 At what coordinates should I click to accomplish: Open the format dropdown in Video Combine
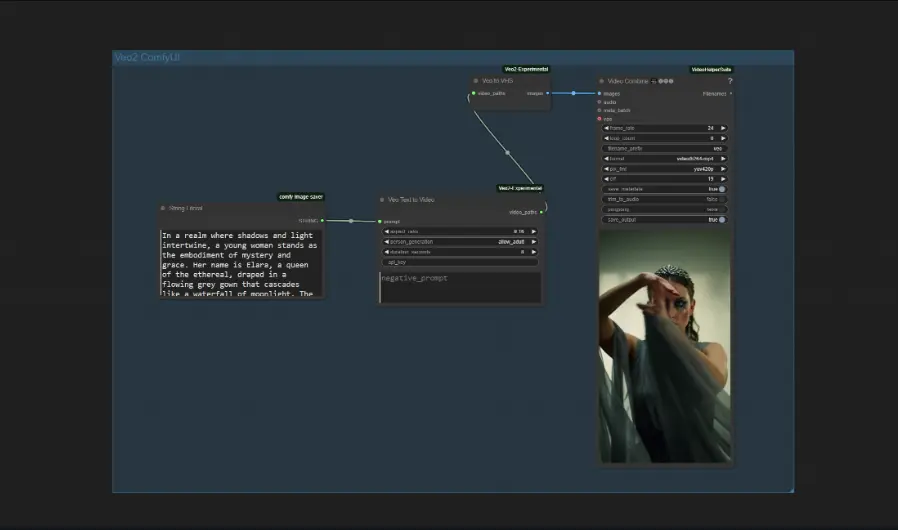click(665, 158)
